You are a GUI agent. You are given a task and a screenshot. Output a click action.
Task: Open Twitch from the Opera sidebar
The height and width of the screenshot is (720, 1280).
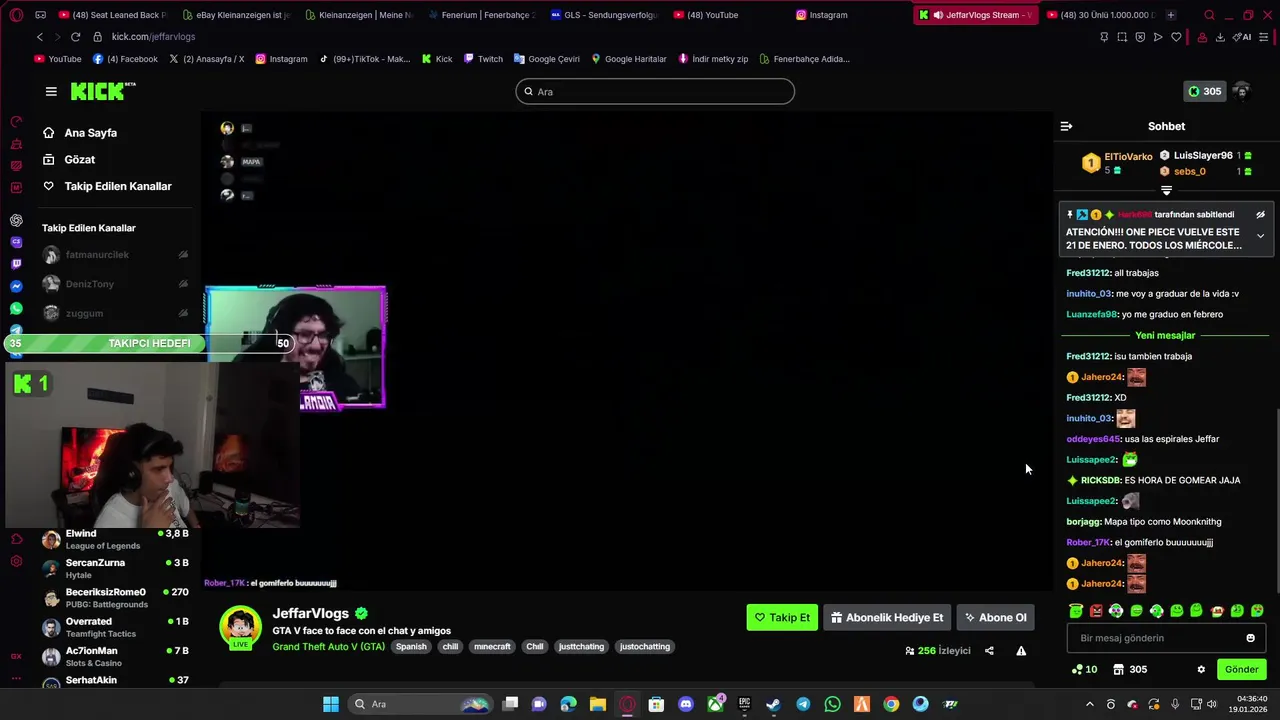click(x=16, y=264)
